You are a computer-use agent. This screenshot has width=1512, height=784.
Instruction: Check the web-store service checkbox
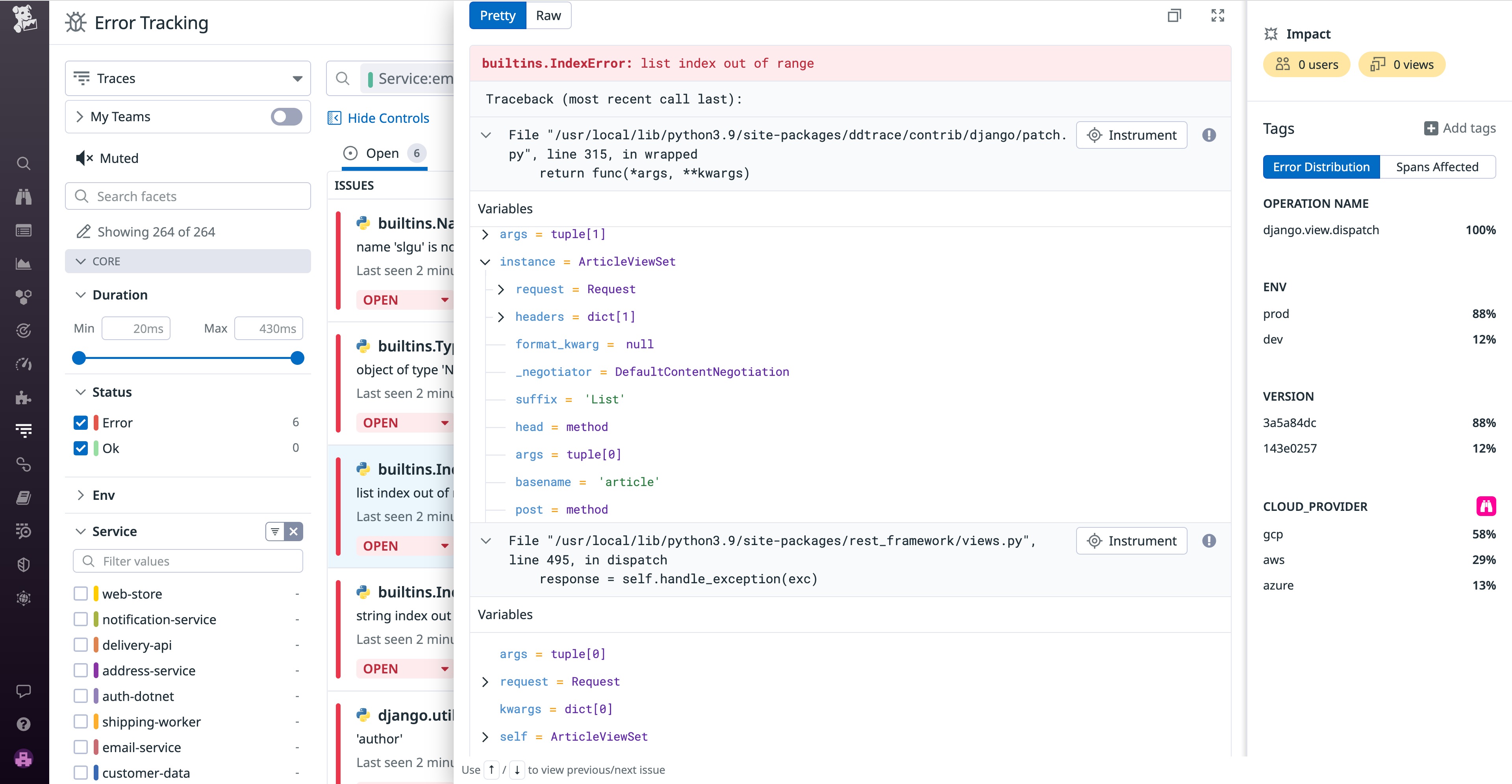[x=80, y=593]
